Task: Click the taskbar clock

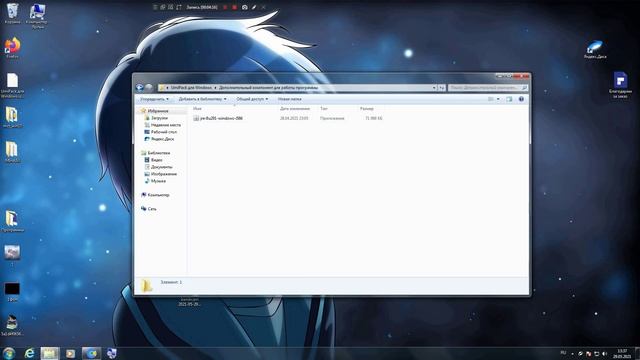Action: coord(622,353)
